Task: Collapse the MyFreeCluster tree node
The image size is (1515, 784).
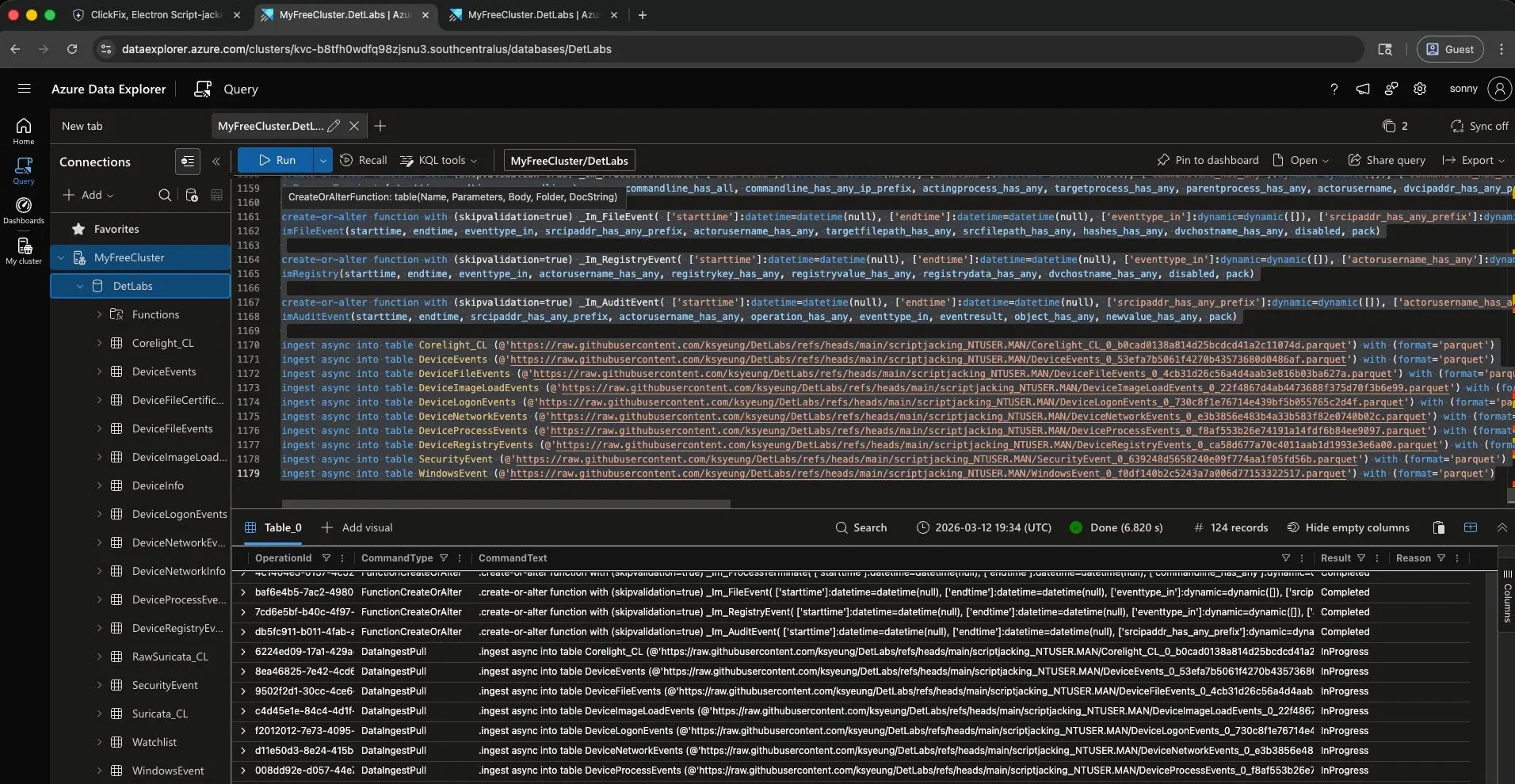Action: (x=61, y=257)
